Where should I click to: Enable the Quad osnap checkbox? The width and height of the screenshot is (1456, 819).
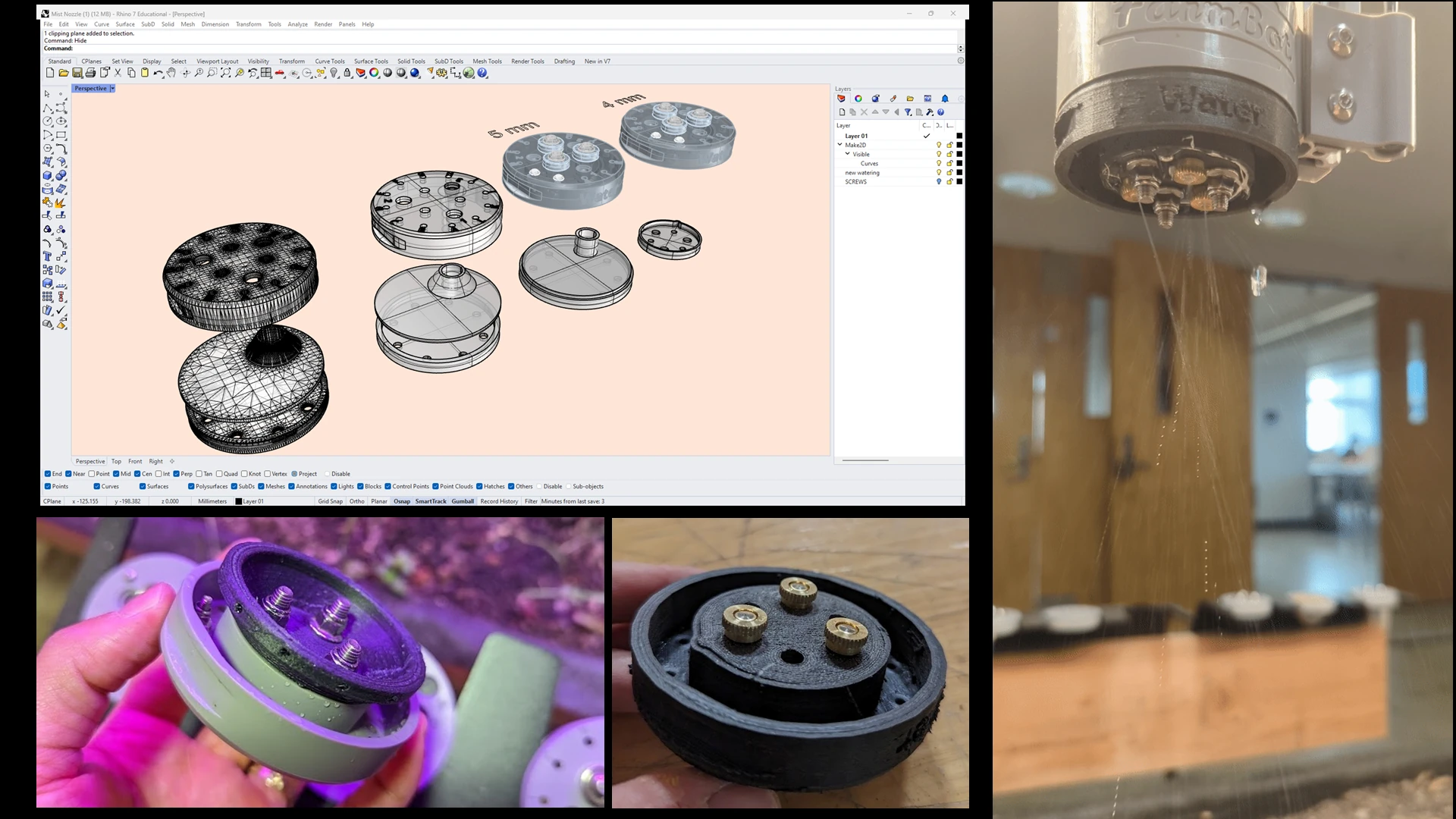tap(219, 474)
